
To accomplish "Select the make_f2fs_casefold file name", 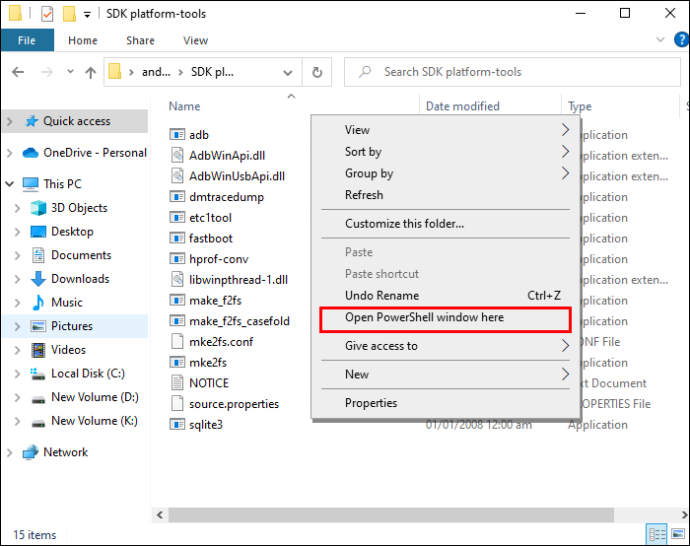I will pos(239,321).
